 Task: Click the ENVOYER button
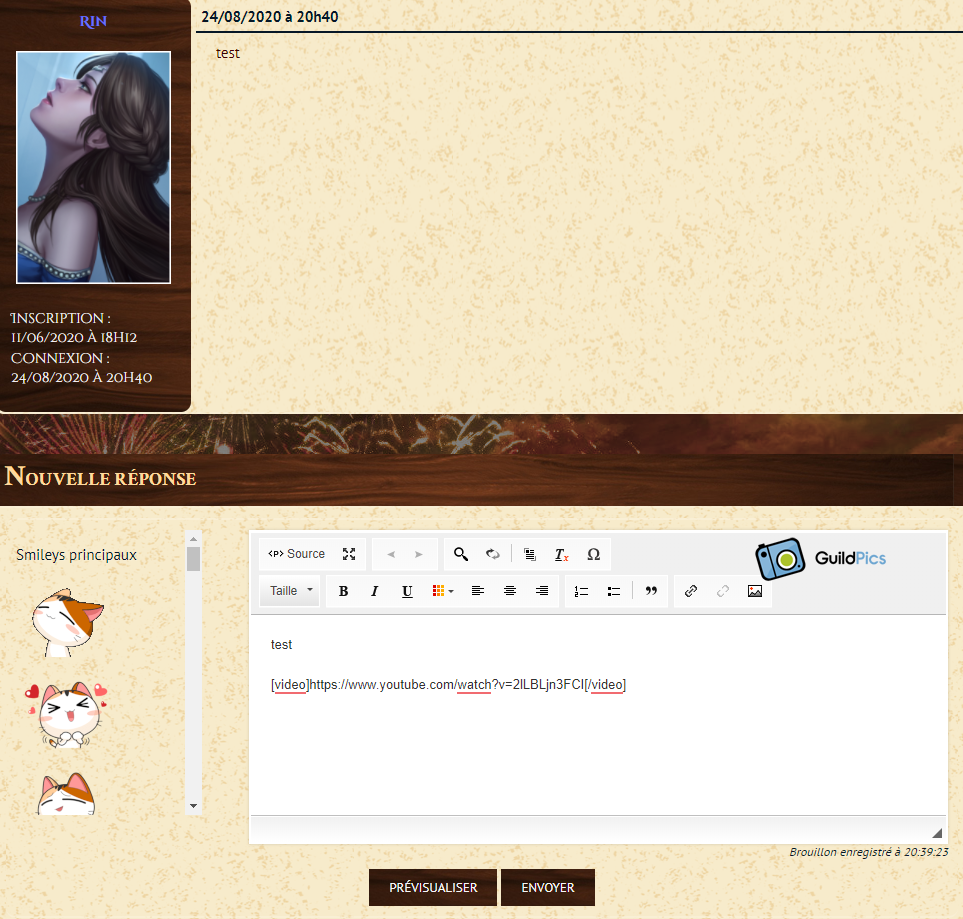[x=548, y=887]
